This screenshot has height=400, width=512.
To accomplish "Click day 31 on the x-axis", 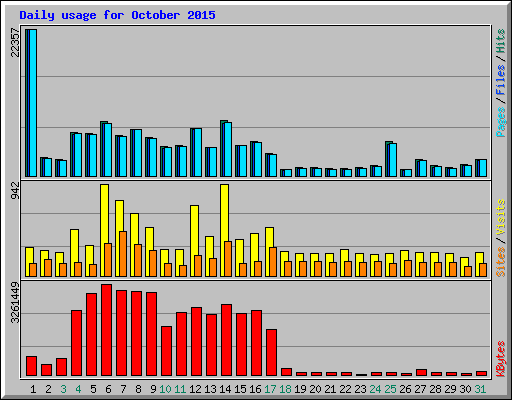I will point(480,389).
